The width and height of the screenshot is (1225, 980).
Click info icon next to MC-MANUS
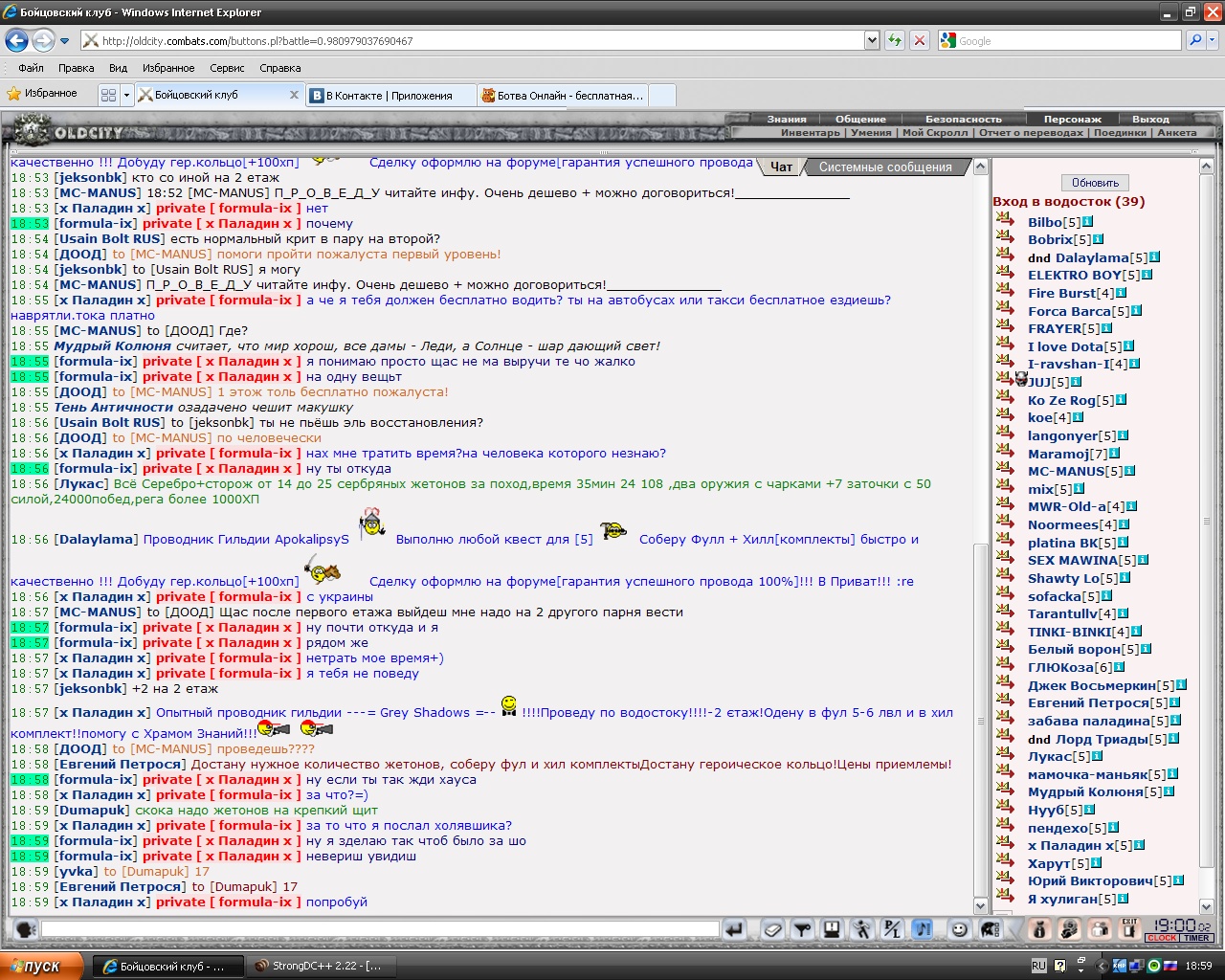coord(1129,471)
